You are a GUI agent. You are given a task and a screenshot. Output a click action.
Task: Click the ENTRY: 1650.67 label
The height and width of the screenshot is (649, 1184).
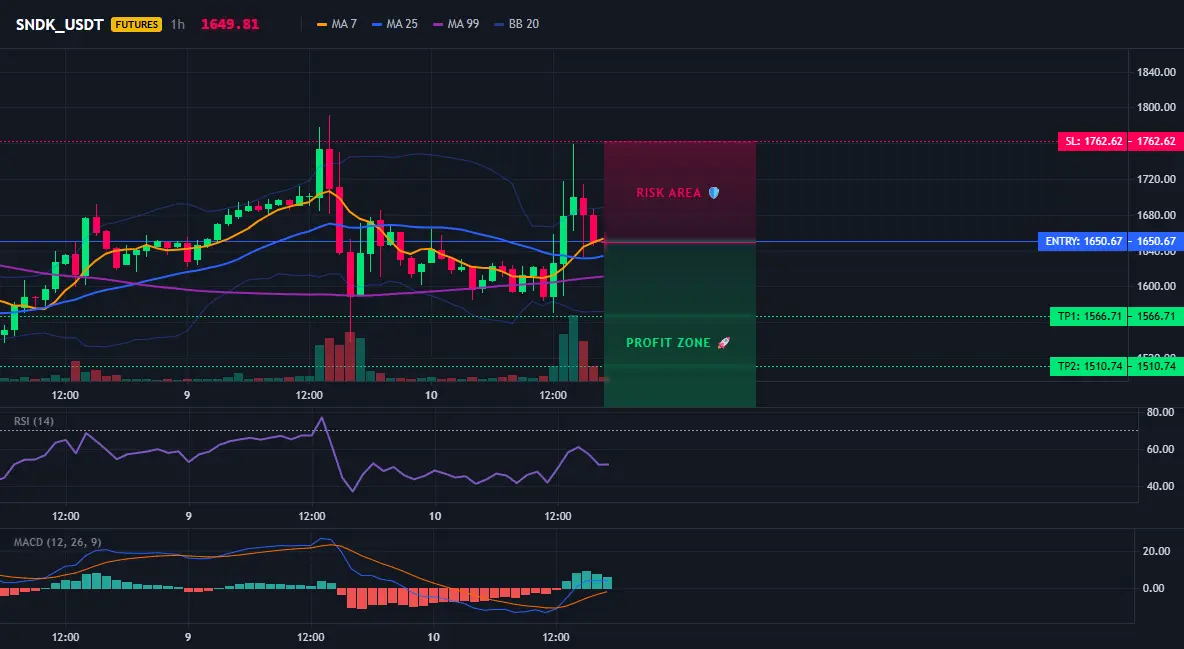[x=1083, y=242]
